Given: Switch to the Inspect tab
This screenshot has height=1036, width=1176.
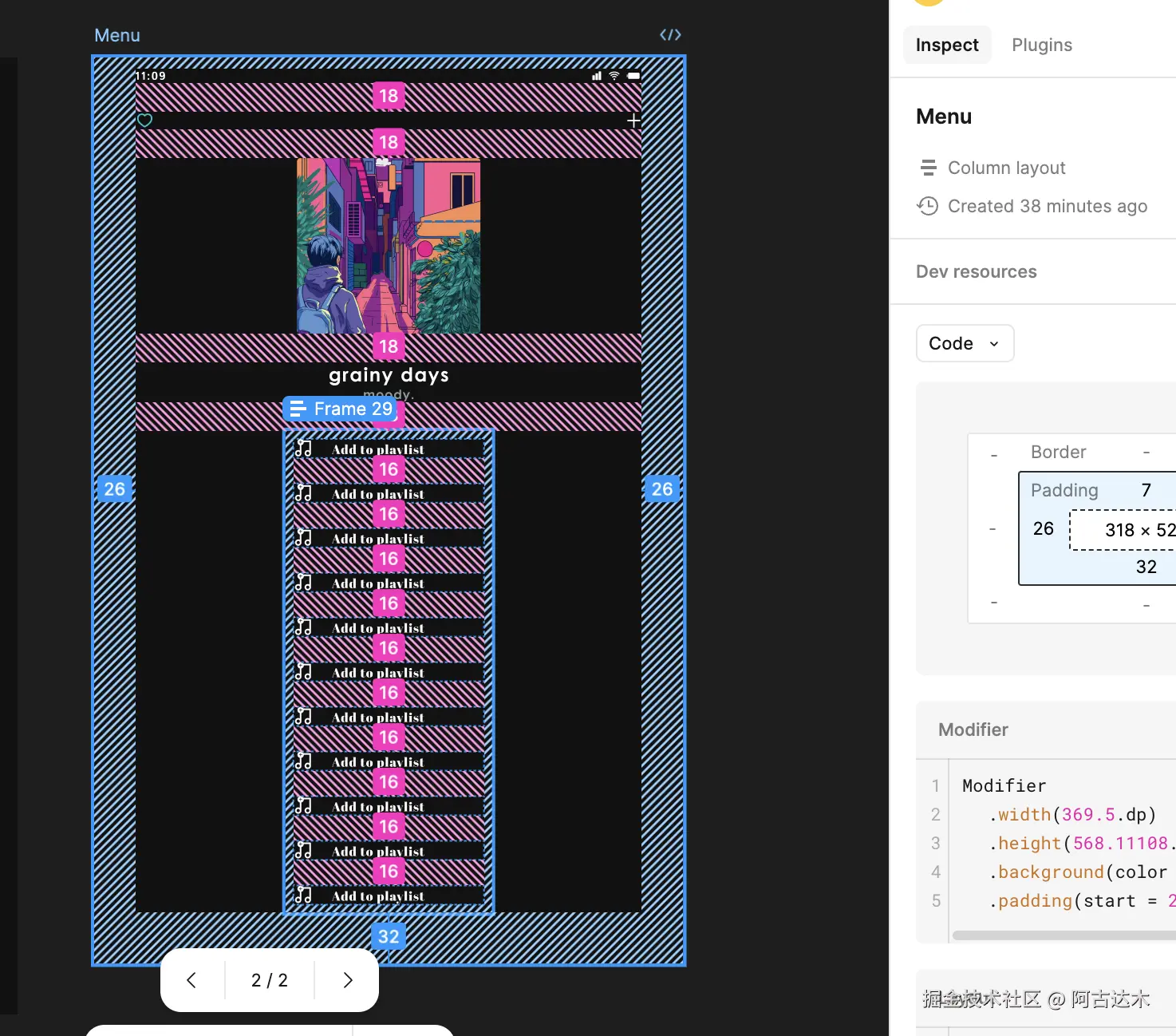Looking at the screenshot, I should [x=947, y=45].
